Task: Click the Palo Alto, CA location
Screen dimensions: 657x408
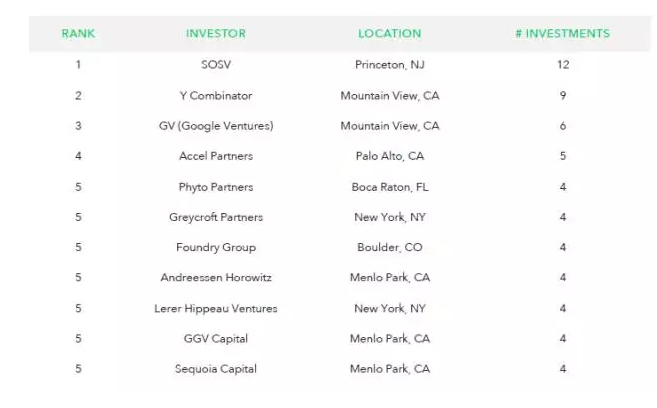Action: coord(390,156)
